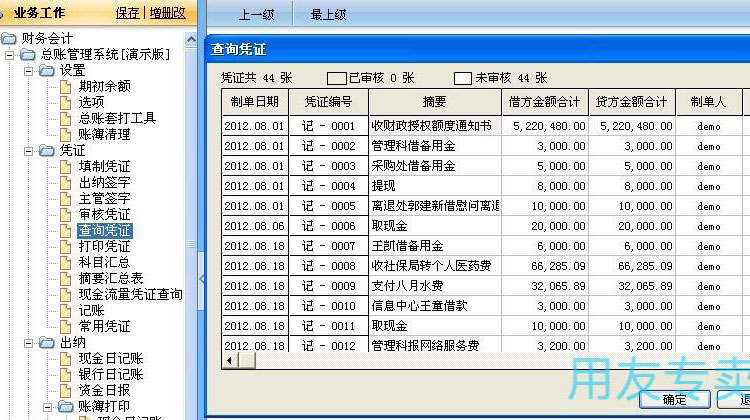Click the 记账 document icon

(66, 311)
